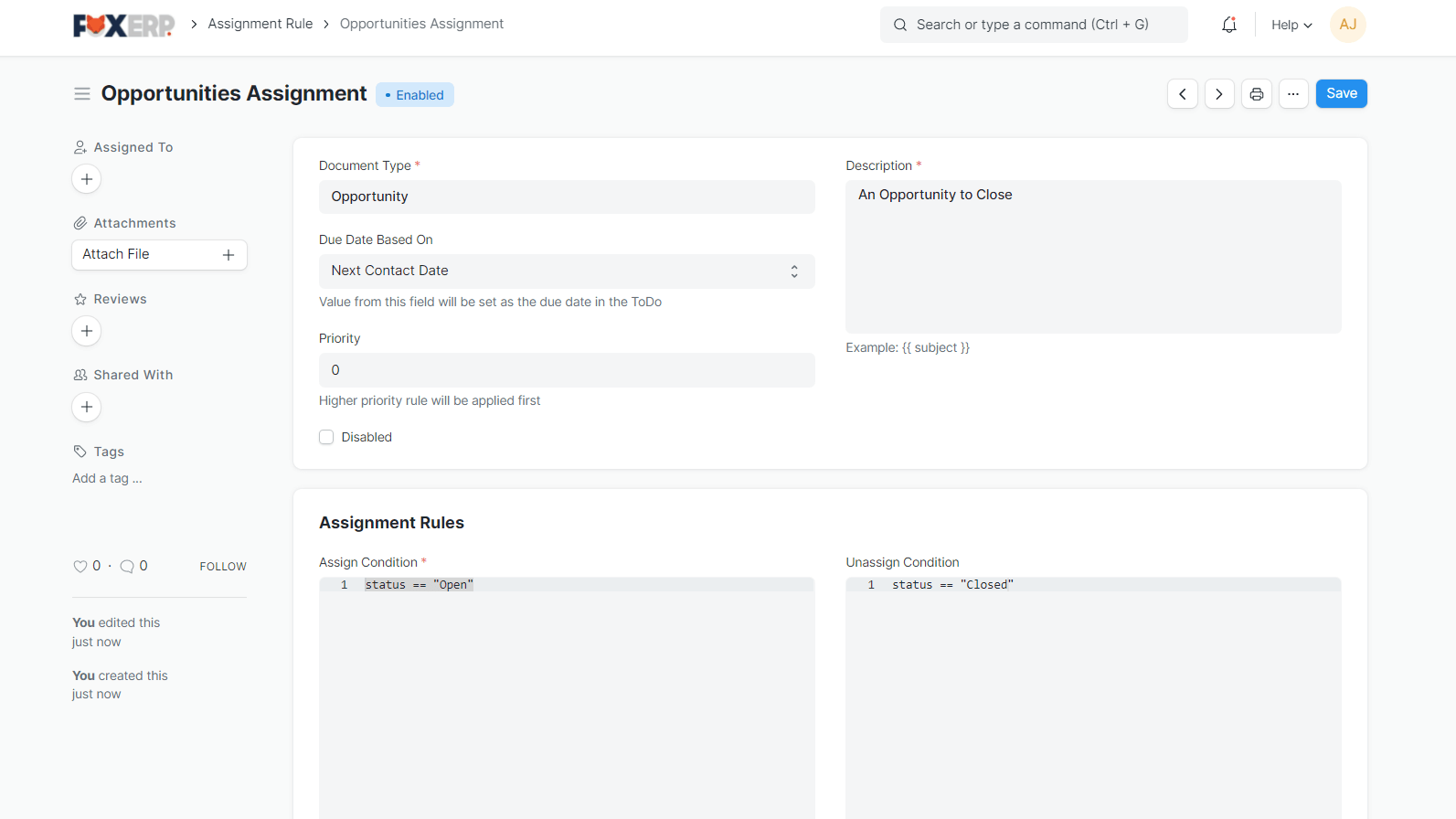Go to previous document arrow

[x=1182, y=94]
